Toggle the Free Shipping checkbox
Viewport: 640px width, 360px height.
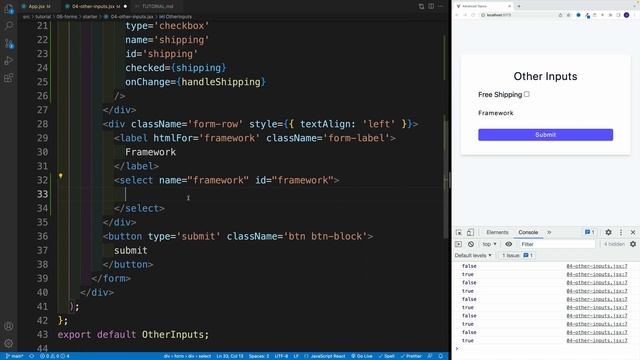[527, 94]
